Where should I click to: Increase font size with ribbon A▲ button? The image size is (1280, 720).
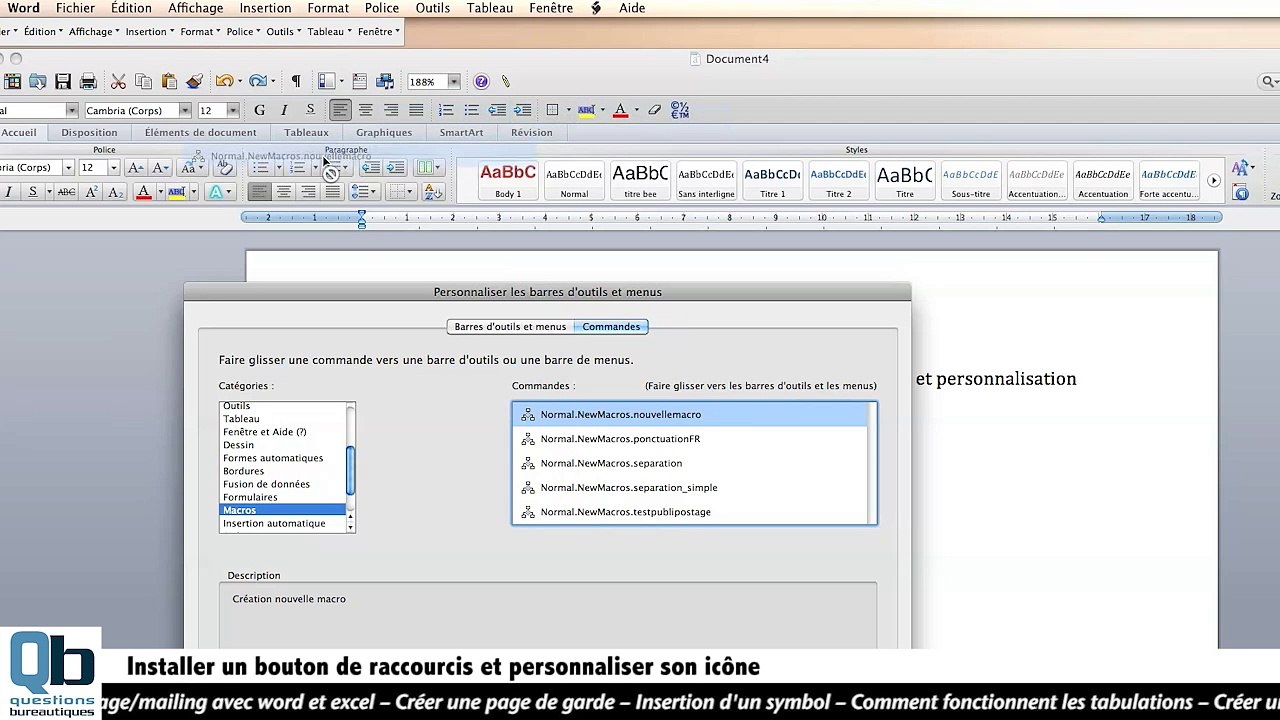[136, 168]
